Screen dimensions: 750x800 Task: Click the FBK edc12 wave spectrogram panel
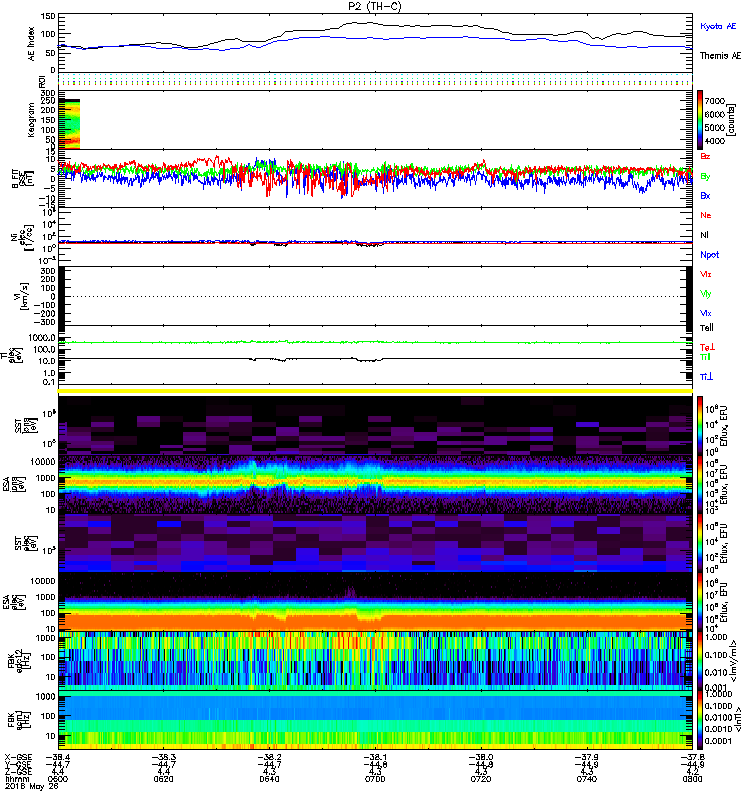[375, 661]
